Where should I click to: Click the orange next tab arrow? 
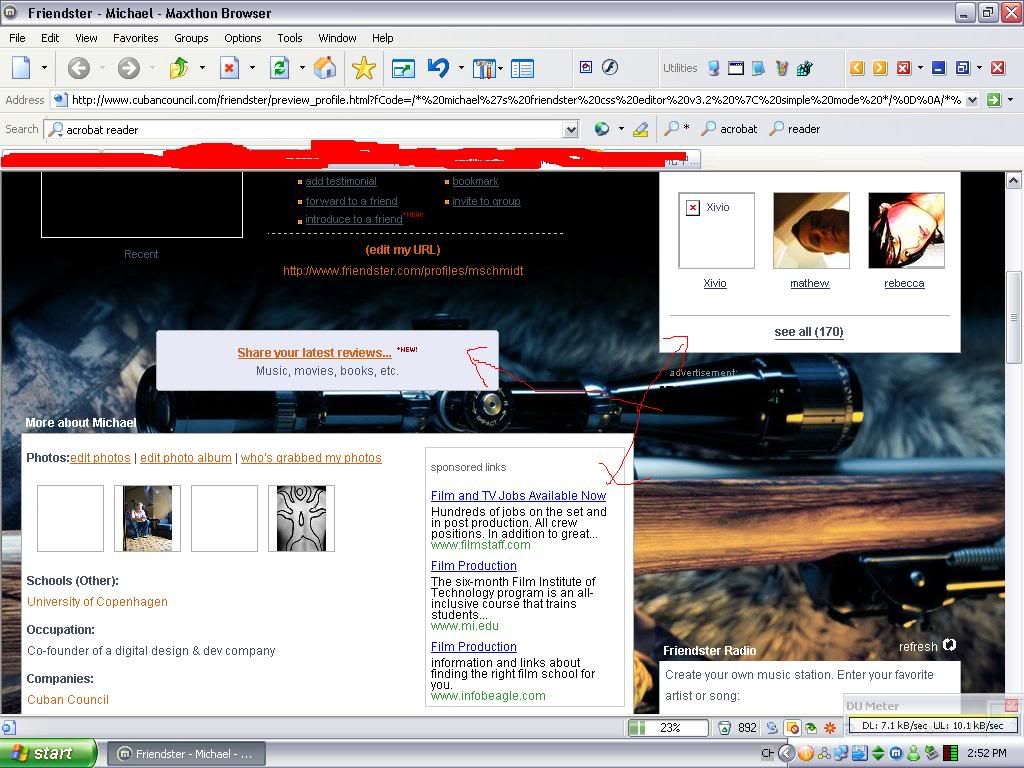[x=880, y=68]
